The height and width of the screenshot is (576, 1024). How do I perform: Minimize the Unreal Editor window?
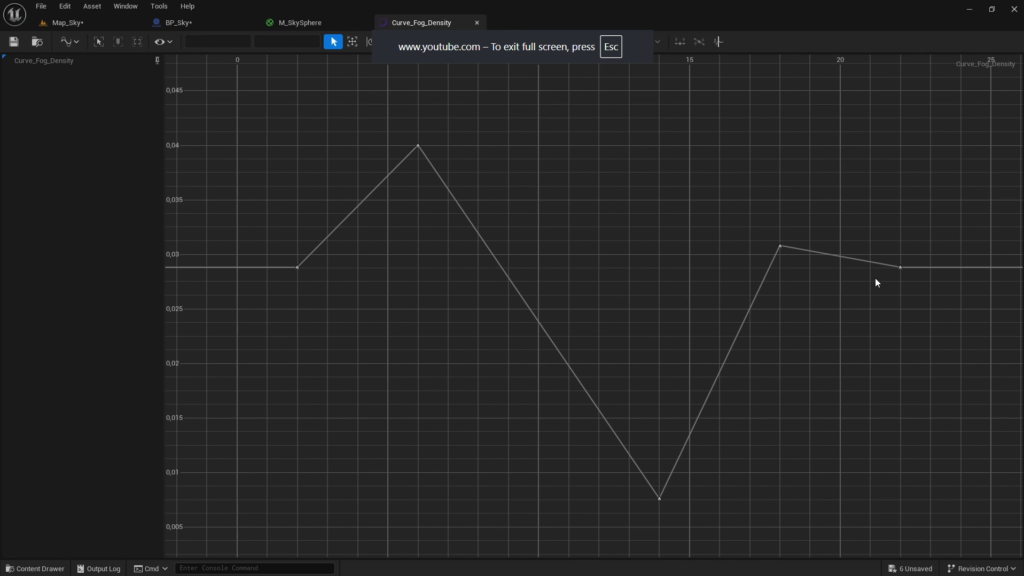click(x=969, y=9)
